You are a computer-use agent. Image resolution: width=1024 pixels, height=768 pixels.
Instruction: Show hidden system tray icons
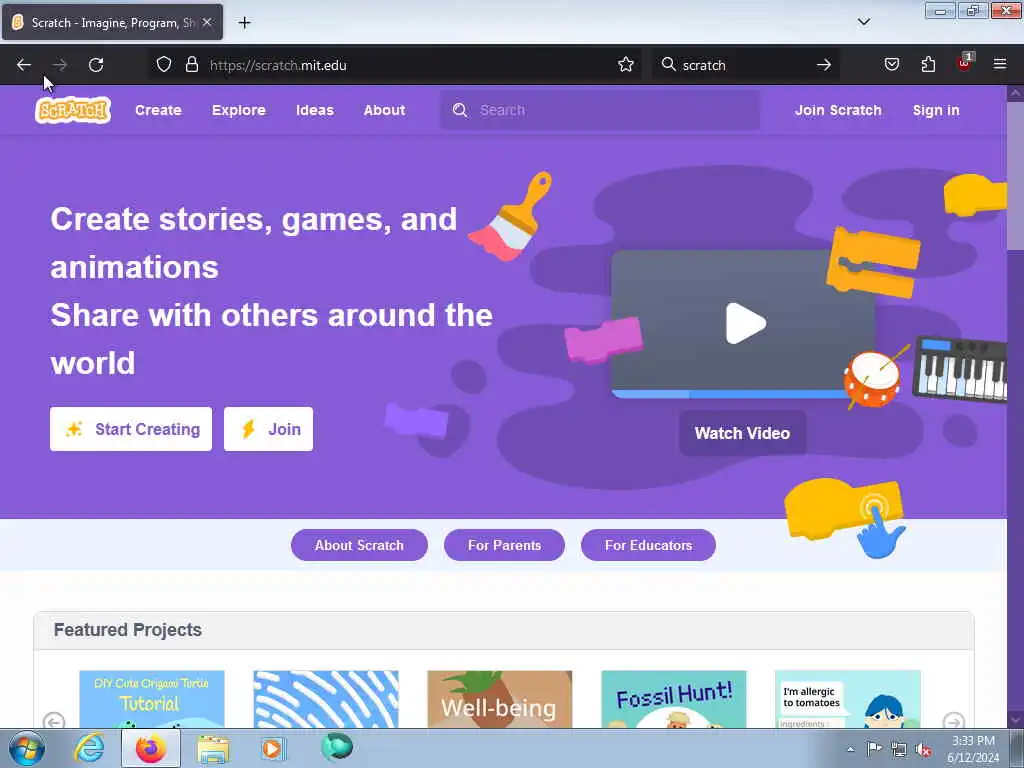[850, 749]
